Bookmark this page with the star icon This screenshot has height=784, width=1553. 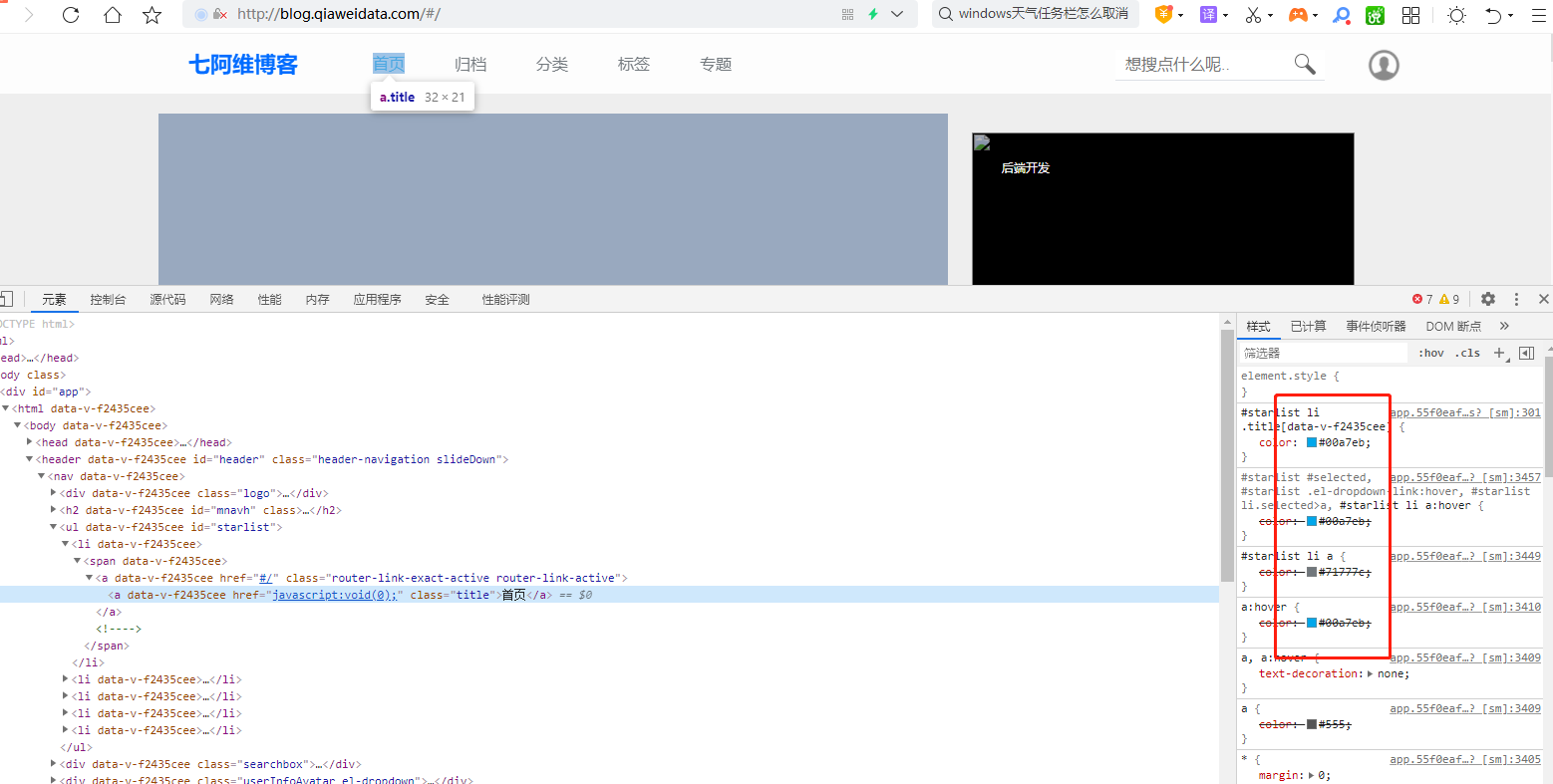click(152, 15)
